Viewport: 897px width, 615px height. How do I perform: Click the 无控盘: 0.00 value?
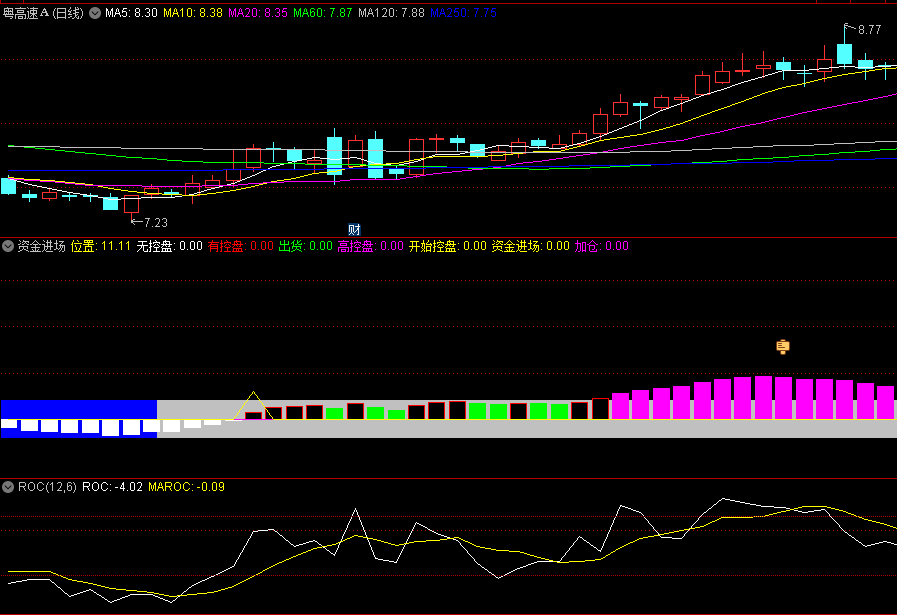(x=169, y=246)
